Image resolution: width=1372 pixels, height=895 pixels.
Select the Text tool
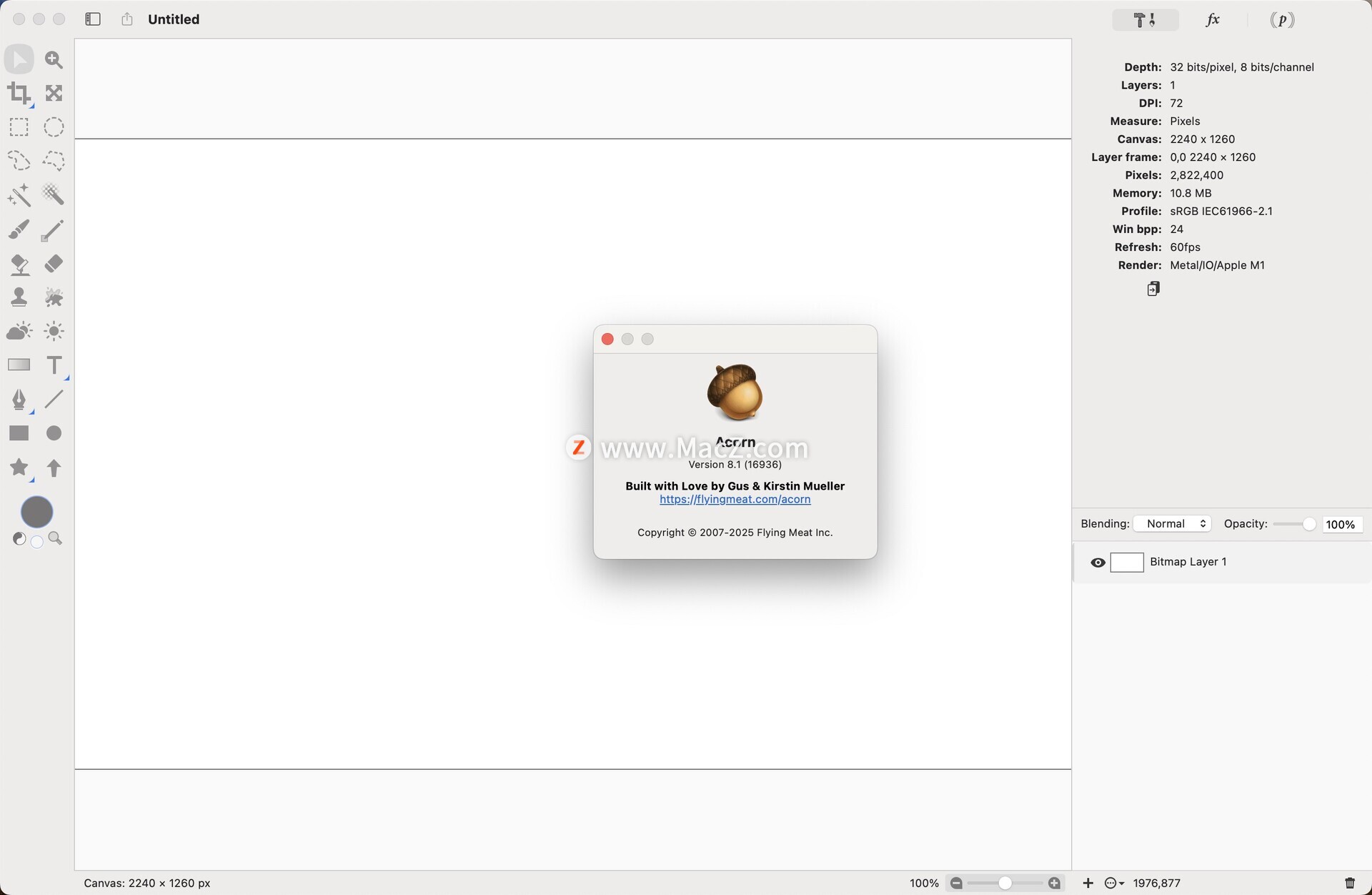[54, 365]
